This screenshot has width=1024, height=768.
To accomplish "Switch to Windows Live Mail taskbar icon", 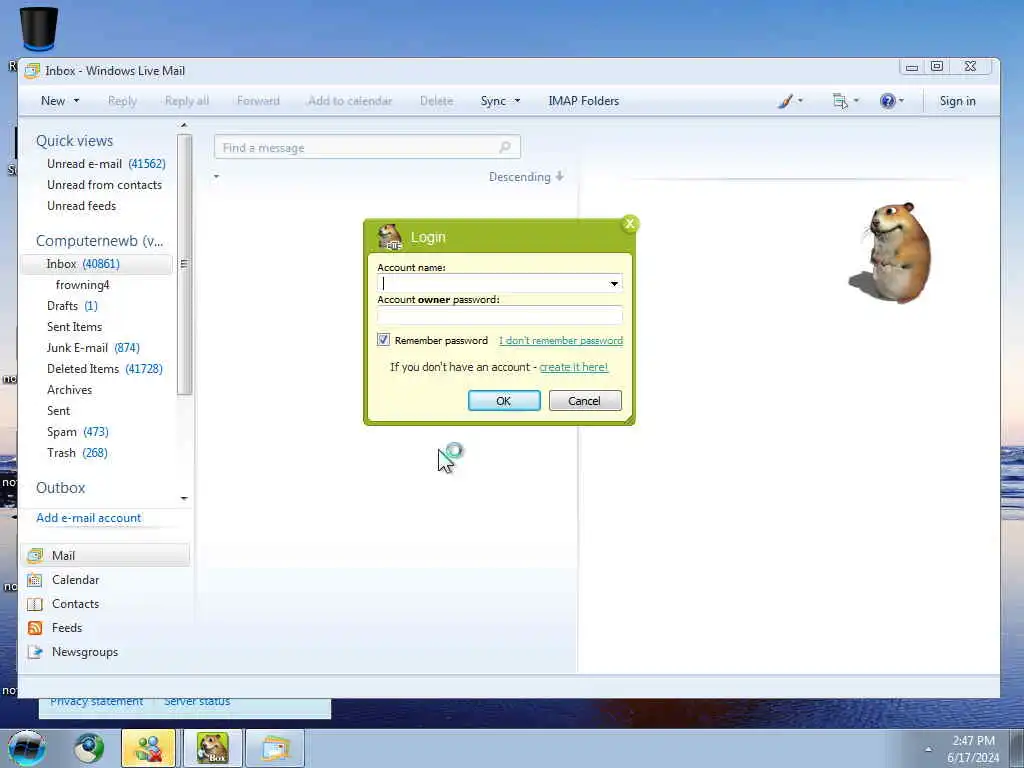I will [276, 748].
